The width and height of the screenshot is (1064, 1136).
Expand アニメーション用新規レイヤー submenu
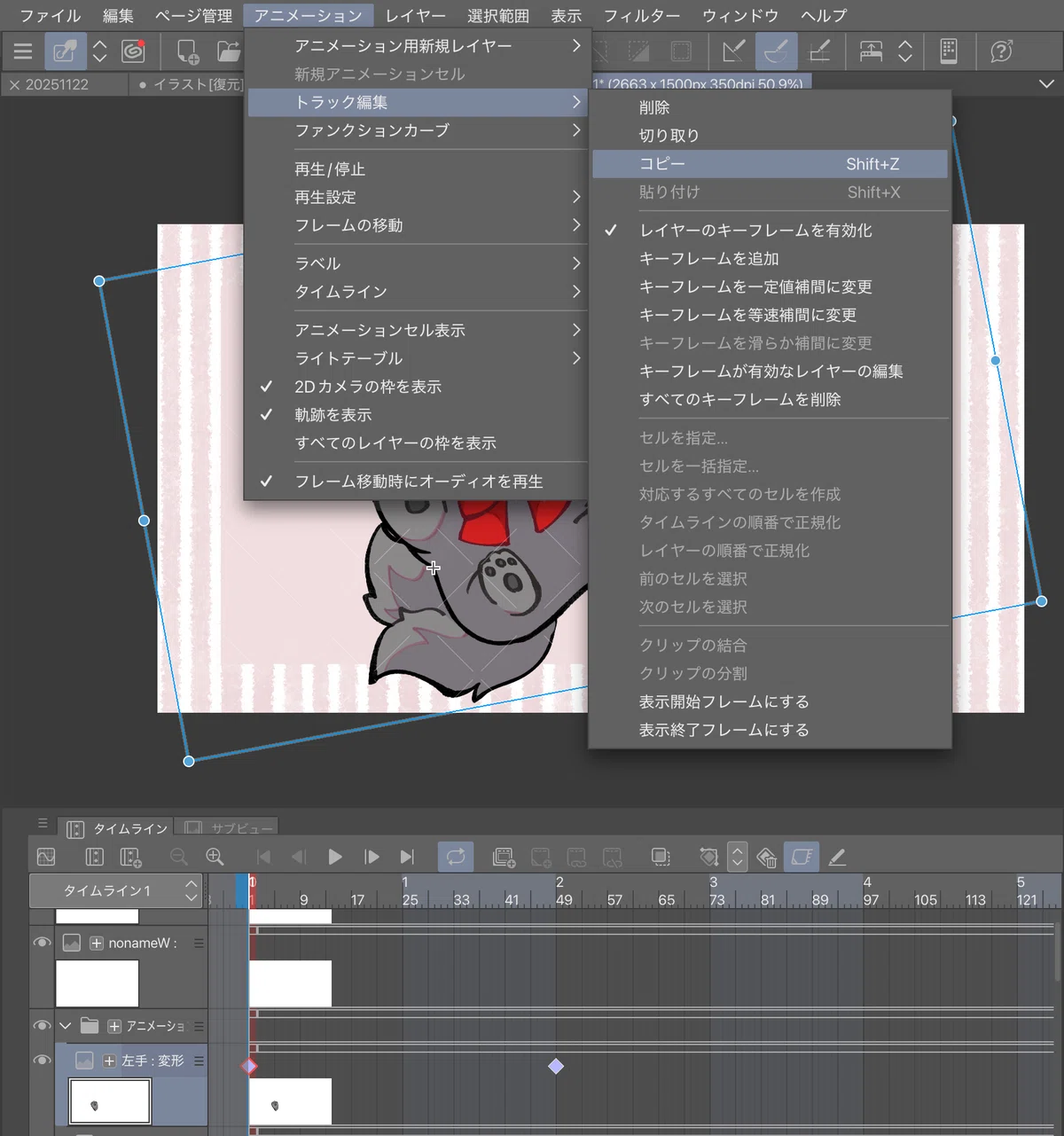[417, 45]
